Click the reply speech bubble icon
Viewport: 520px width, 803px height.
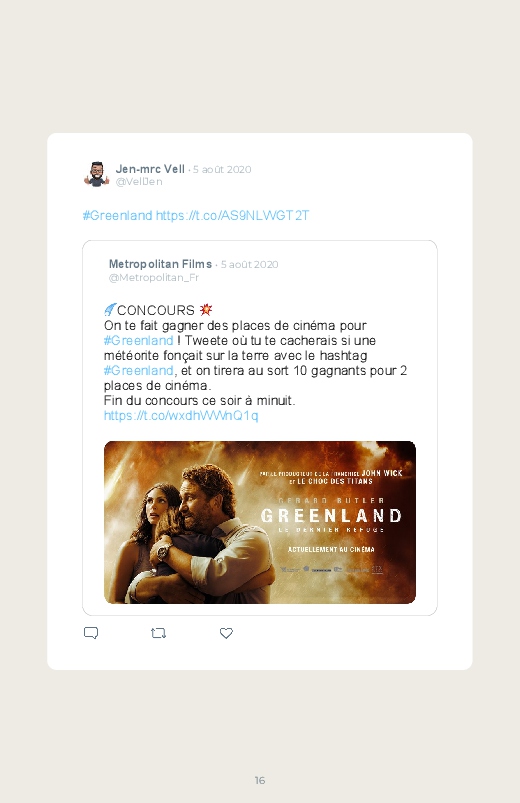(x=91, y=633)
